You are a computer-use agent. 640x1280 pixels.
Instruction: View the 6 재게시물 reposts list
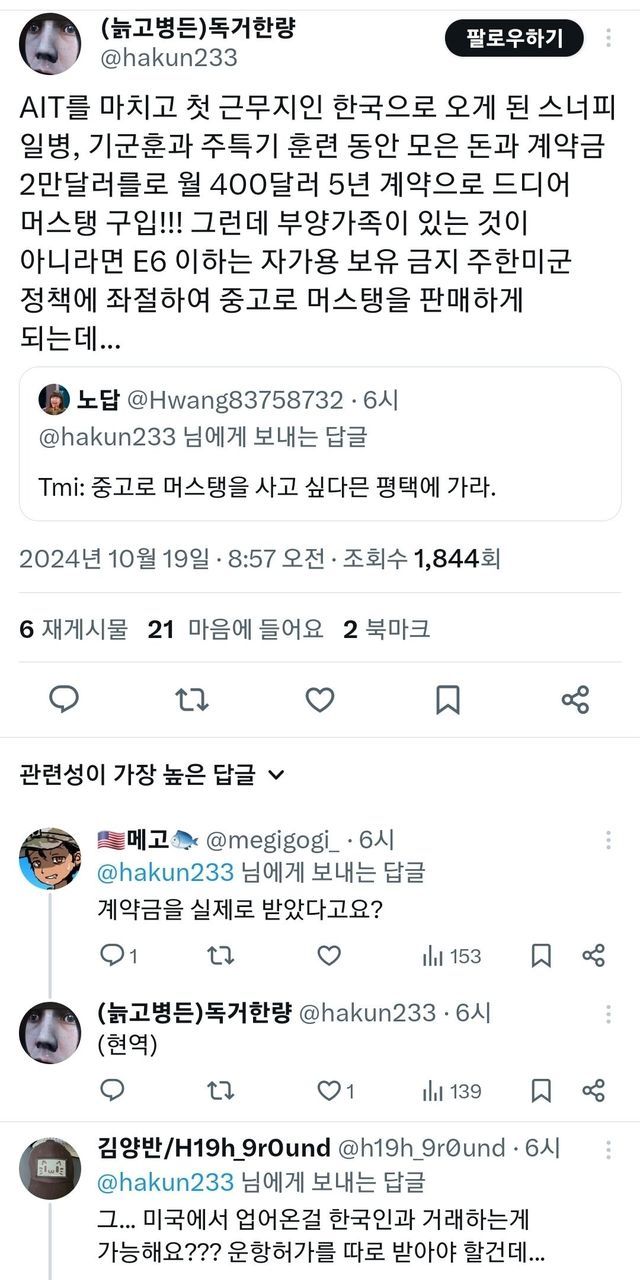[x=74, y=629]
